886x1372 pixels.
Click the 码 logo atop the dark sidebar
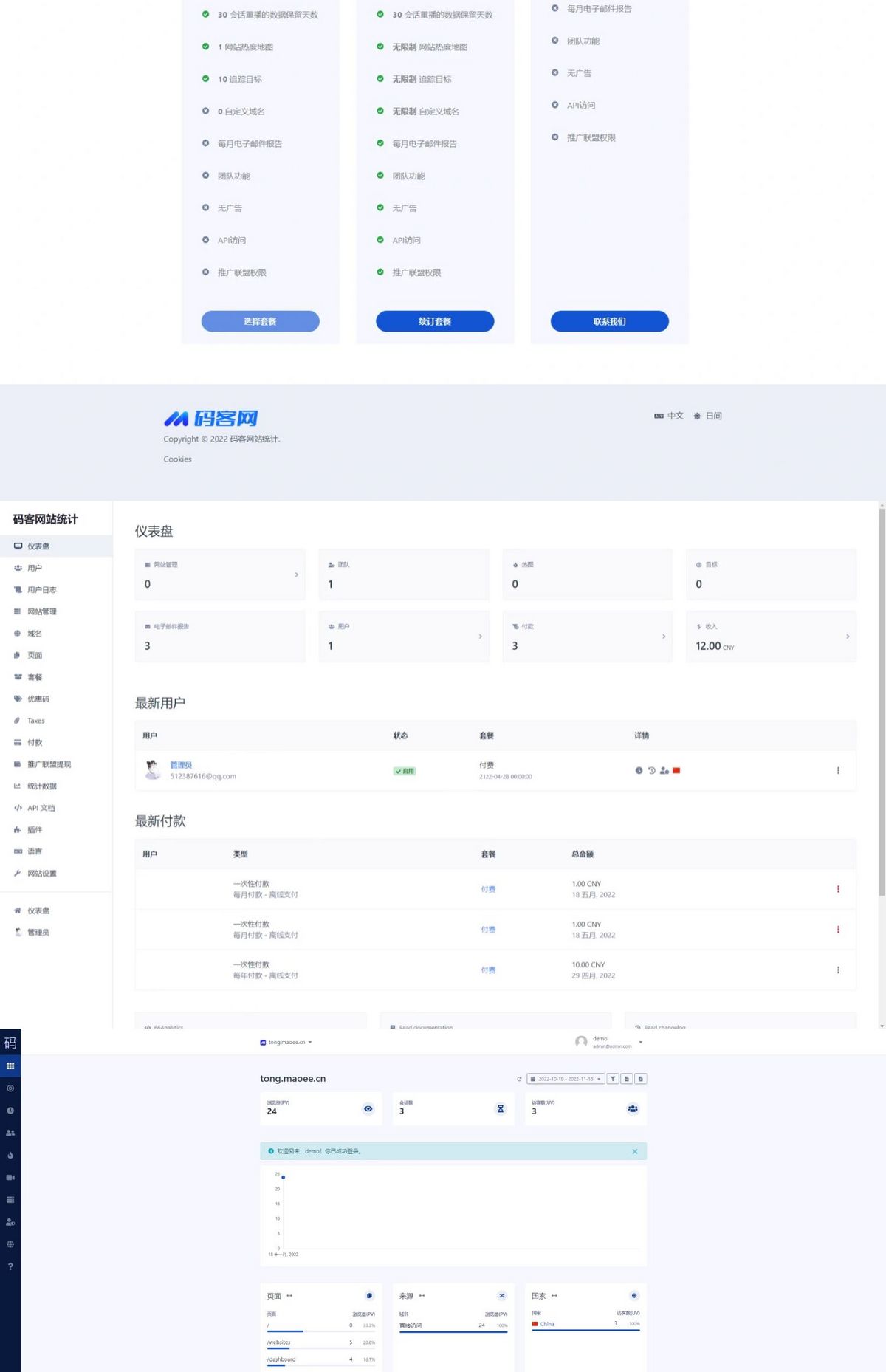click(10, 1043)
